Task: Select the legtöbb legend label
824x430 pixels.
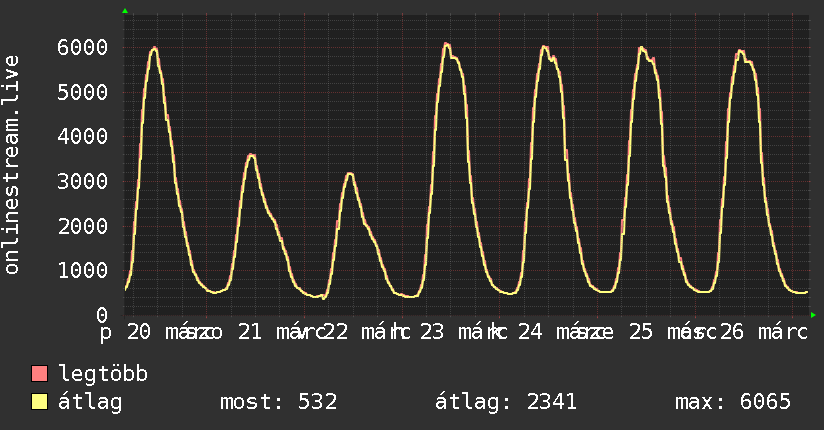Action: (104, 373)
